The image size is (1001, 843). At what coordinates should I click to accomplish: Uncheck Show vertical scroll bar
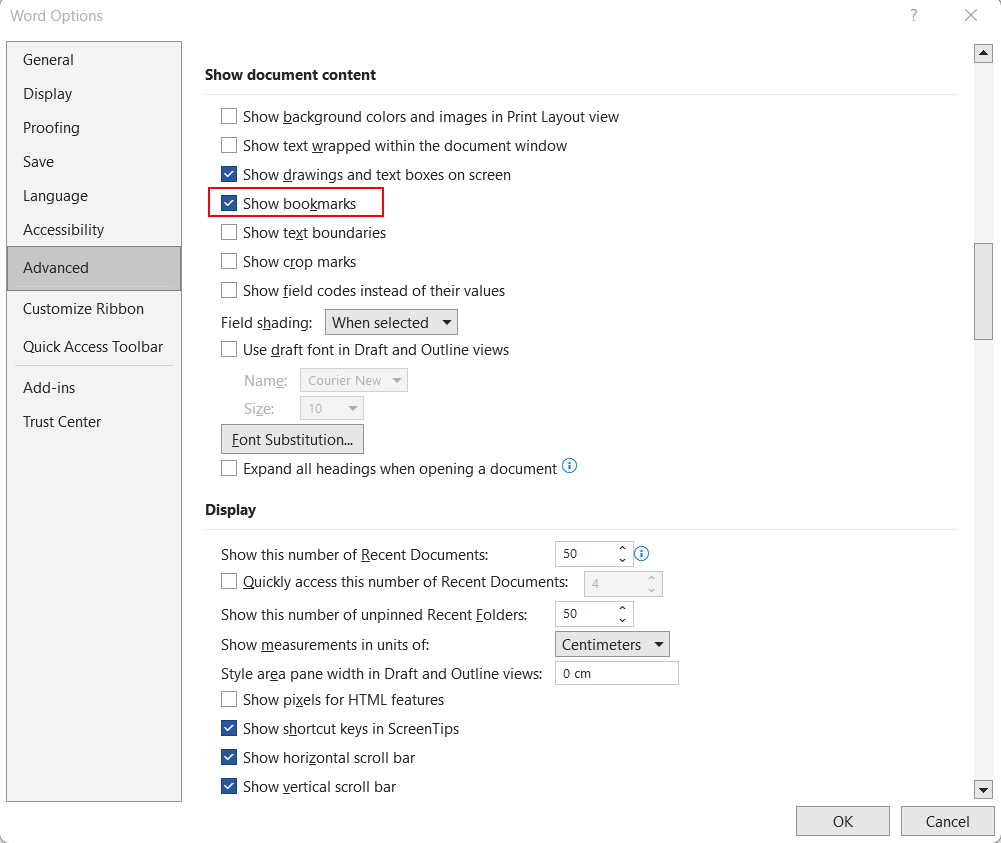(x=229, y=786)
